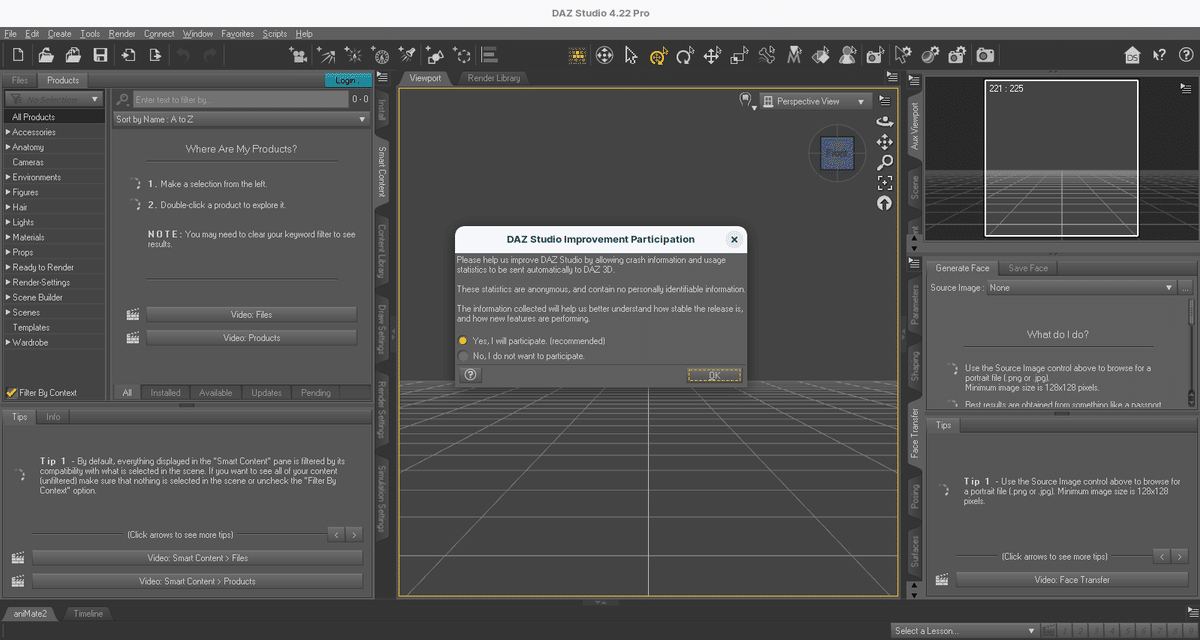Open the Scripts menu

tap(274, 34)
